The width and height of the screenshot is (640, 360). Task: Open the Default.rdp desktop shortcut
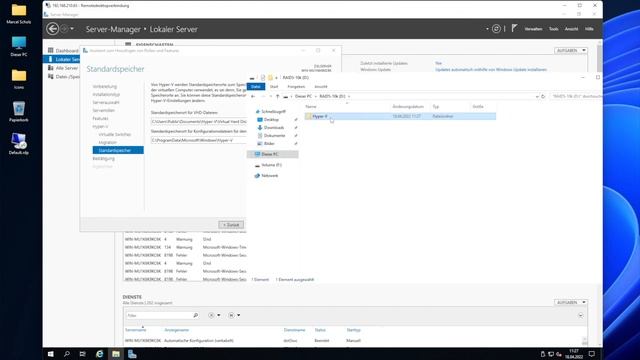click(19, 144)
